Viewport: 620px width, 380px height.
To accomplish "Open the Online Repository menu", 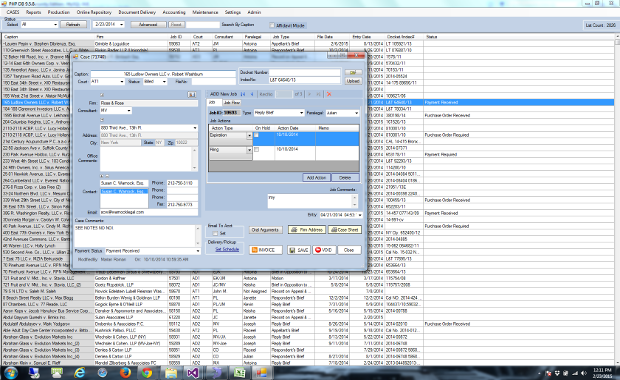I will (x=94, y=12).
